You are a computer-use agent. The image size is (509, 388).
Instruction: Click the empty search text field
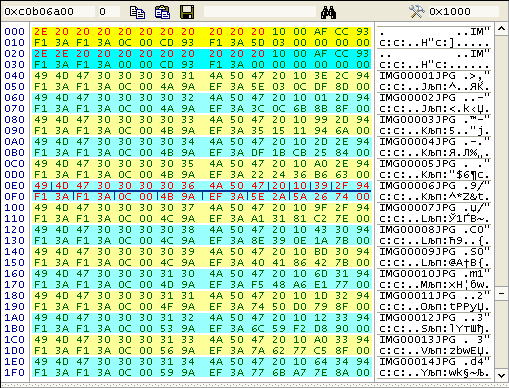tap(260, 12)
